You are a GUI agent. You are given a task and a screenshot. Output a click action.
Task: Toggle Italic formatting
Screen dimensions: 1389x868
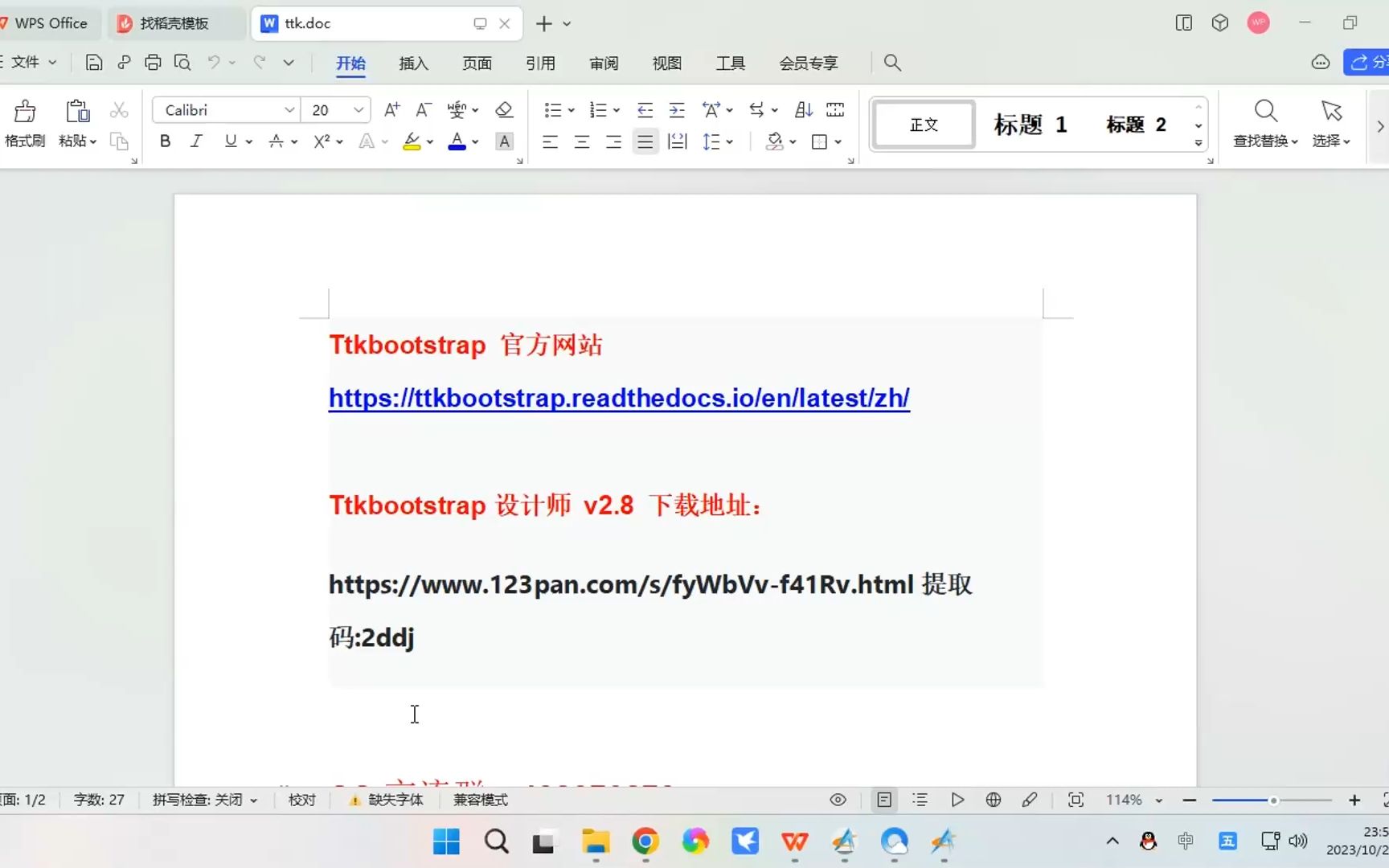pos(196,141)
